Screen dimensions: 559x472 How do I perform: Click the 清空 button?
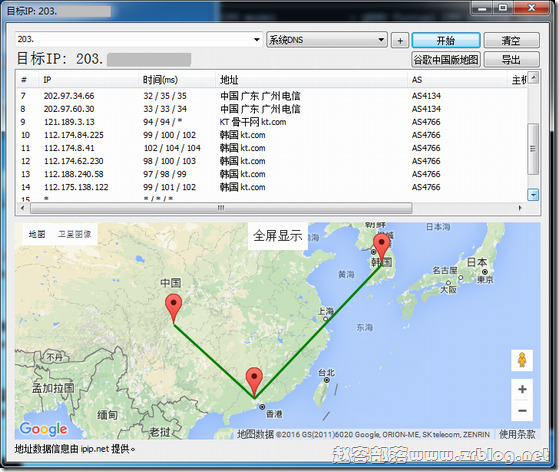511,40
